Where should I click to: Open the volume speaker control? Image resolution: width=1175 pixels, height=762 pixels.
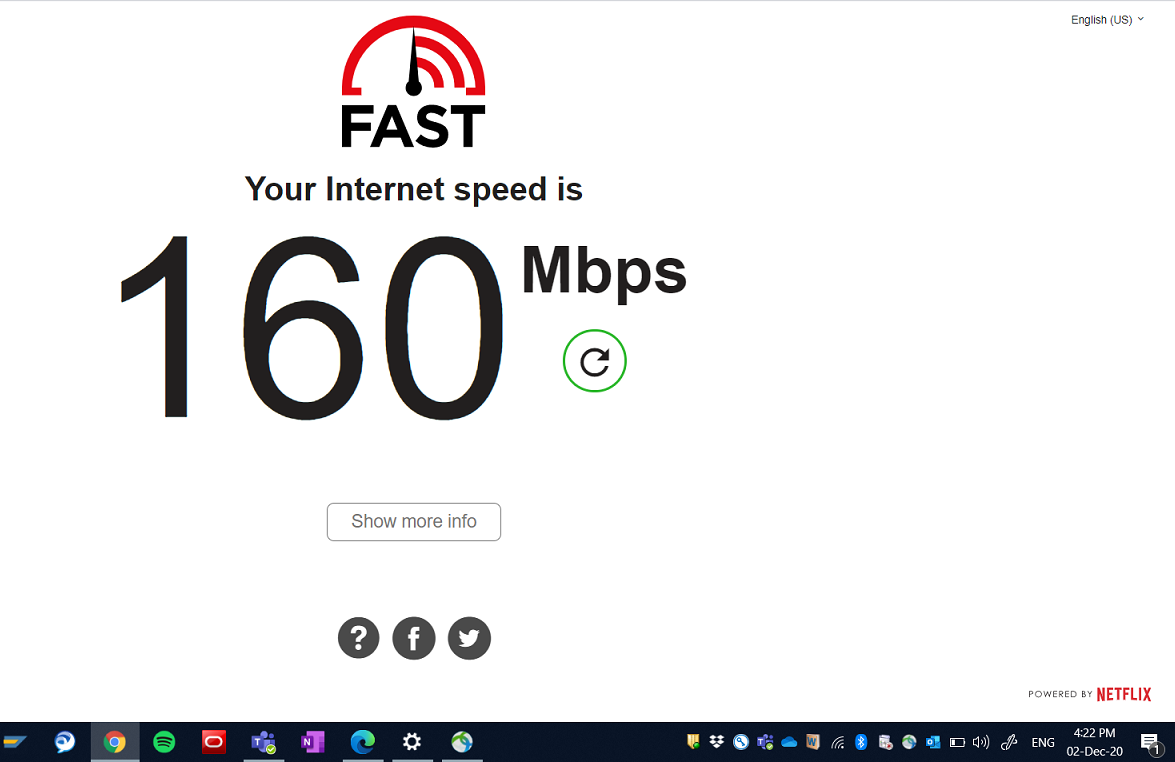tap(980, 742)
